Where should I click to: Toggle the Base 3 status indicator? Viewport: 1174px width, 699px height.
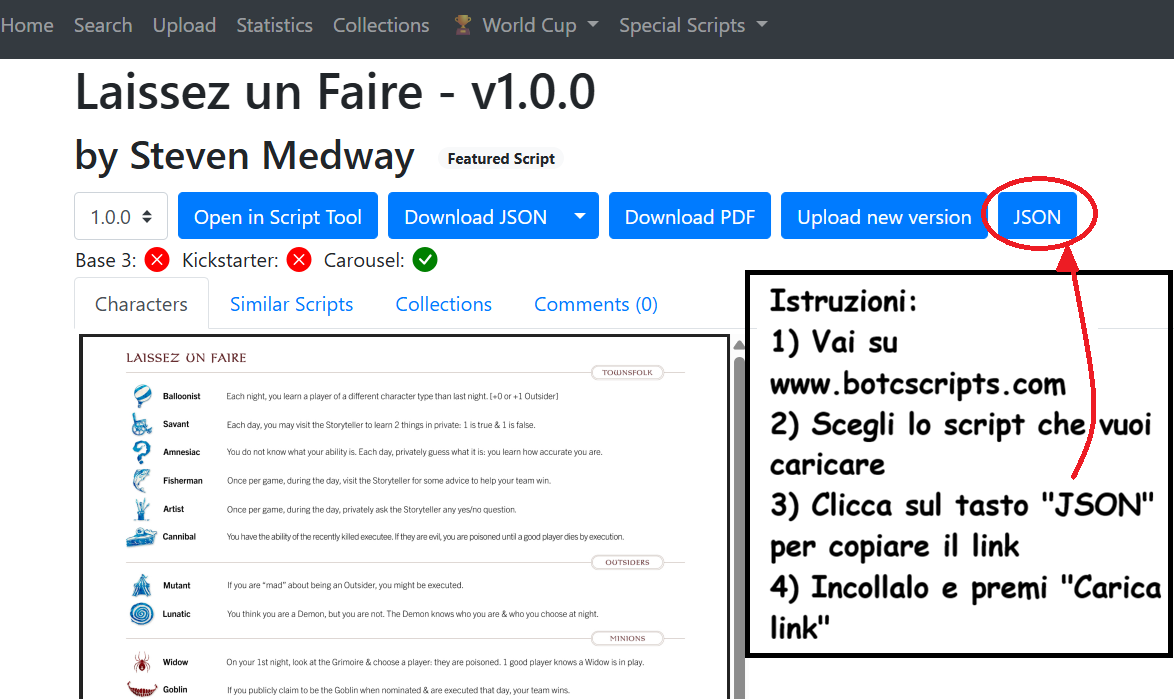156,259
